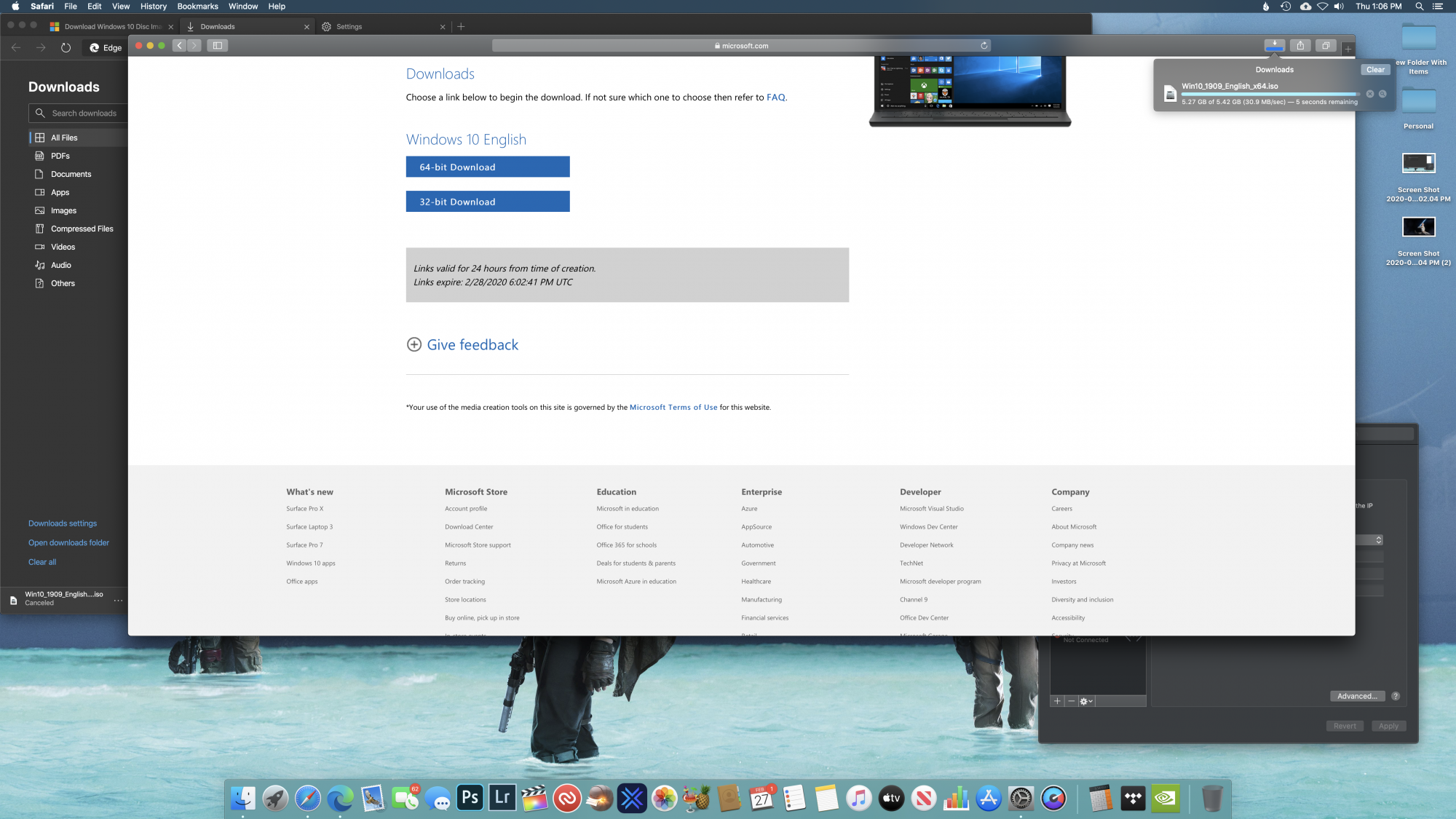Filter Edge downloads by Others
1456x819 pixels.
(79, 283)
